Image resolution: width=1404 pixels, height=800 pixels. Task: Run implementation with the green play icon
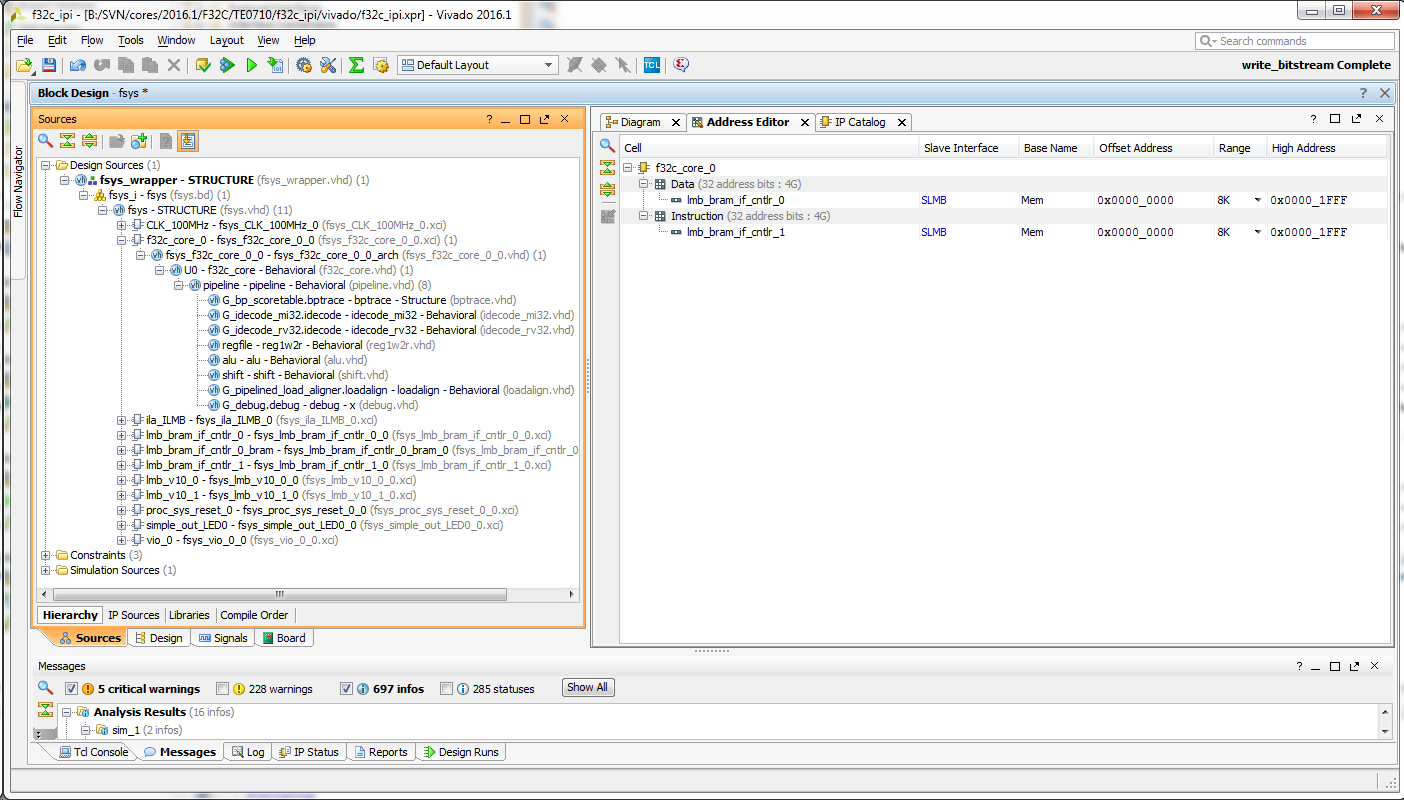coord(251,65)
